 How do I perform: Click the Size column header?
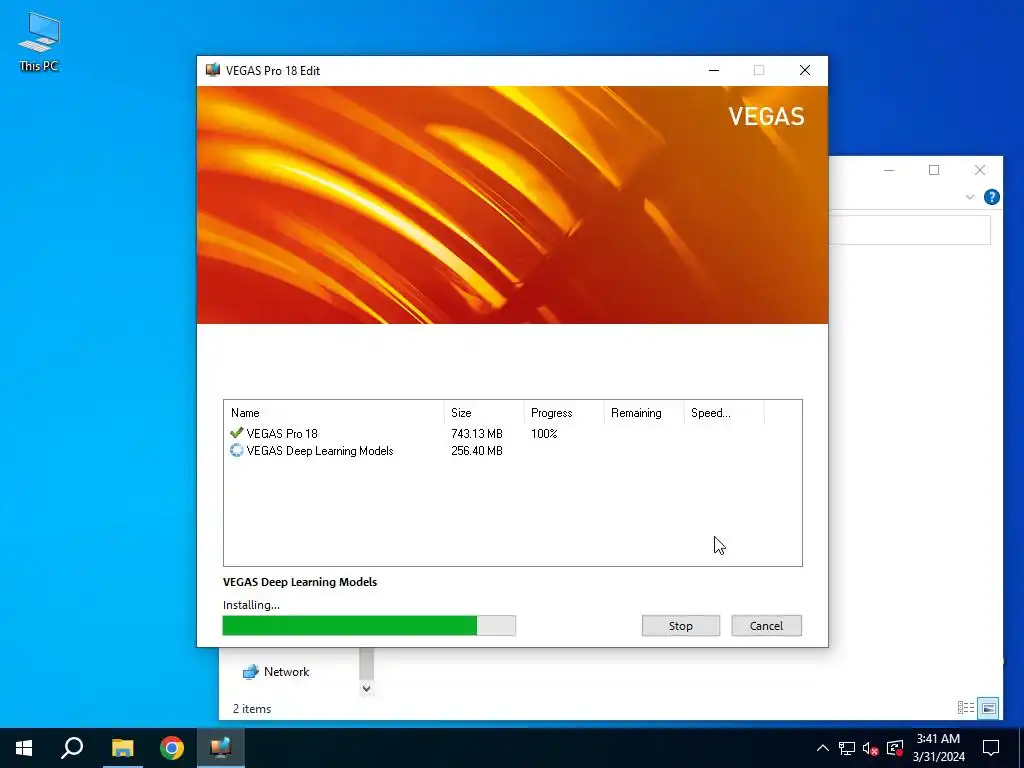[484, 413]
